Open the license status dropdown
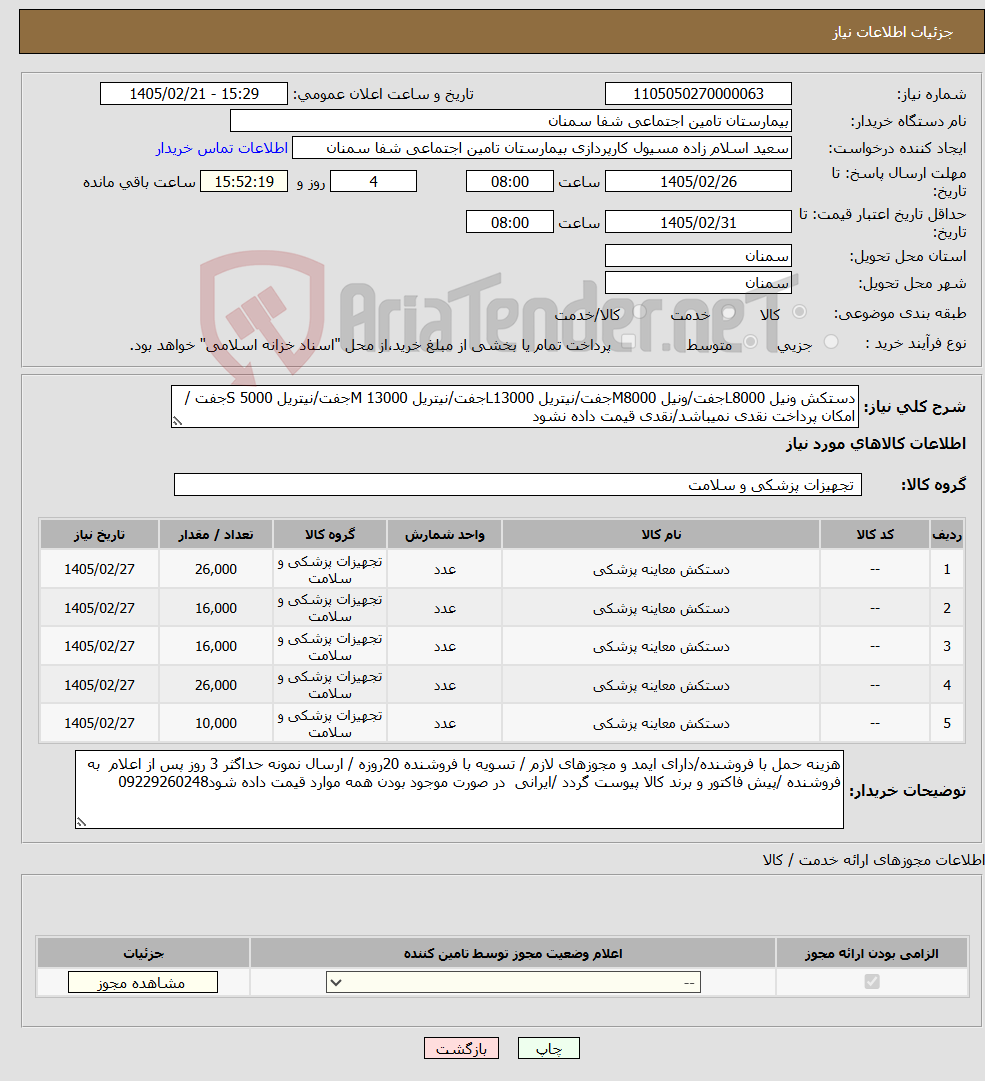 pyautogui.click(x=513, y=982)
